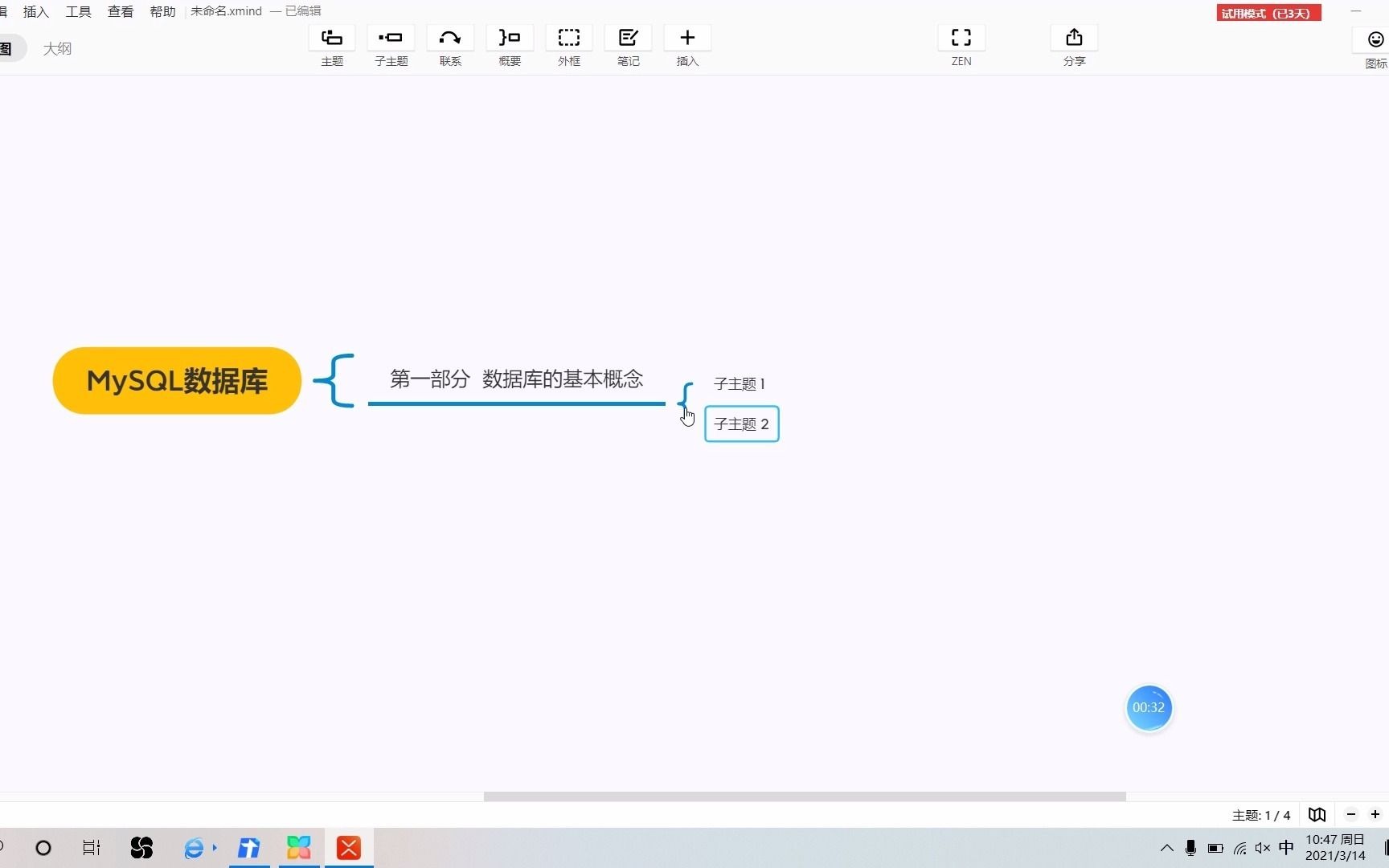
Task: Switch to the red XMind taskbar app
Action: point(349,848)
